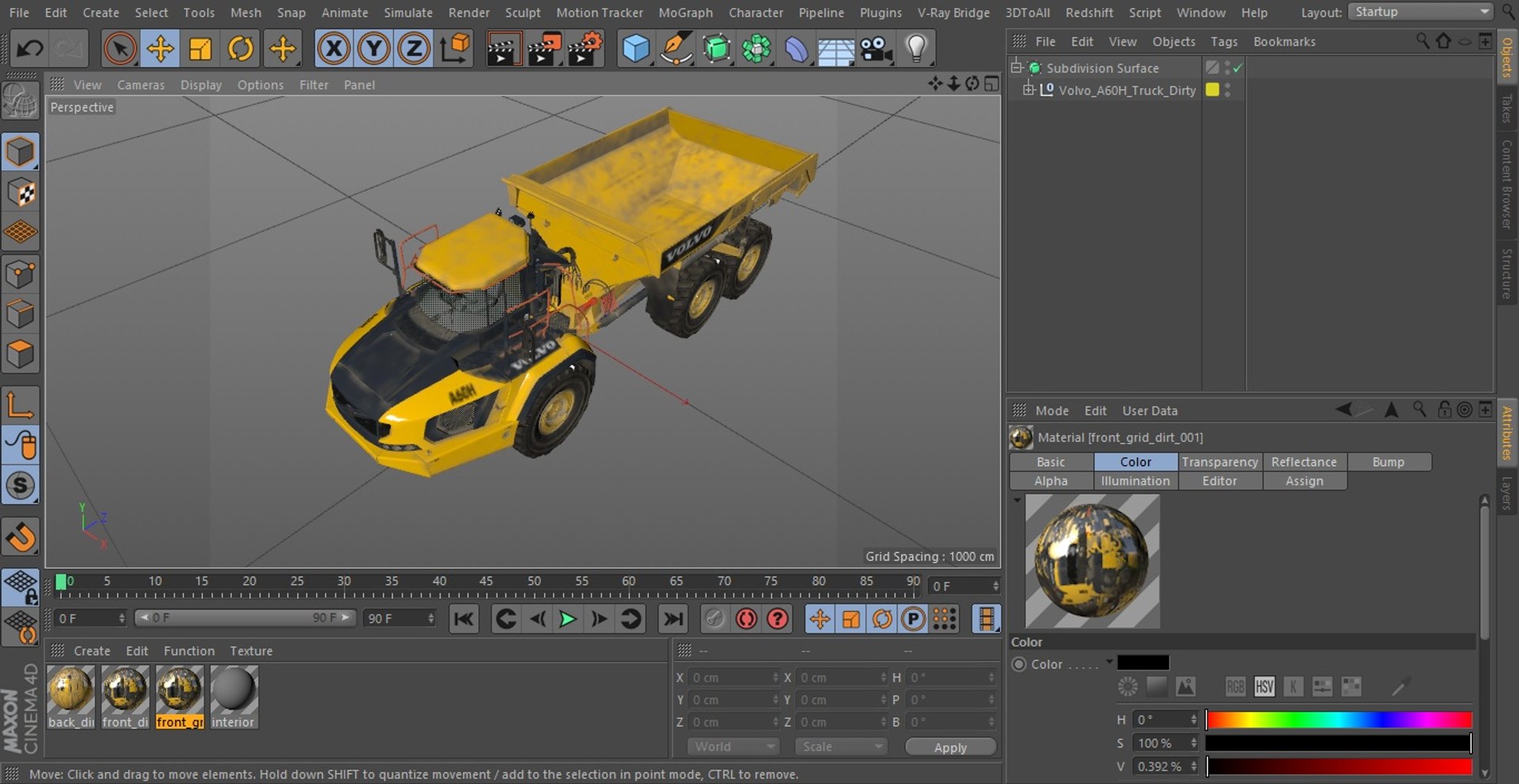Toggle Y axis lock
The image size is (1519, 784).
[373, 49]
